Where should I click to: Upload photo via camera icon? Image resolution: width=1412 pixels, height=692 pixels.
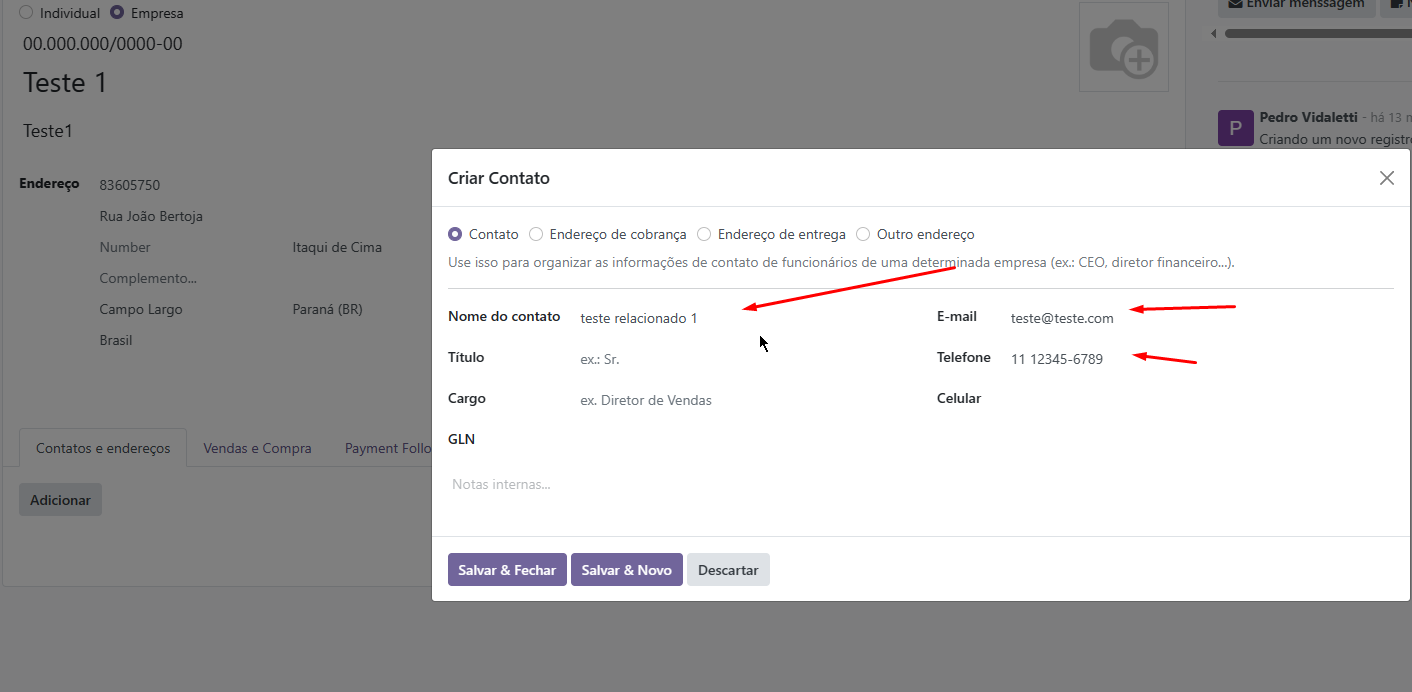coord(1124,47)
